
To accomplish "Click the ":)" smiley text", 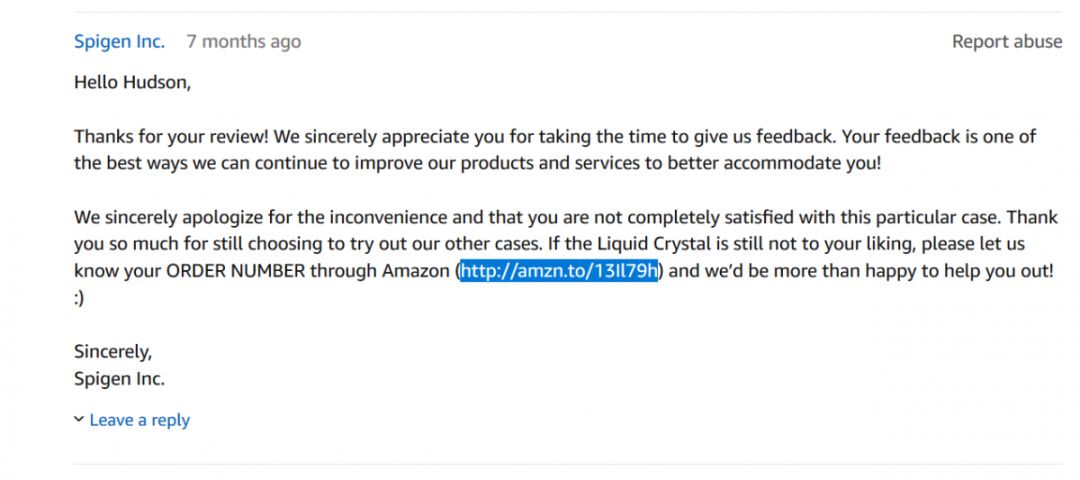I will [79, 298].
